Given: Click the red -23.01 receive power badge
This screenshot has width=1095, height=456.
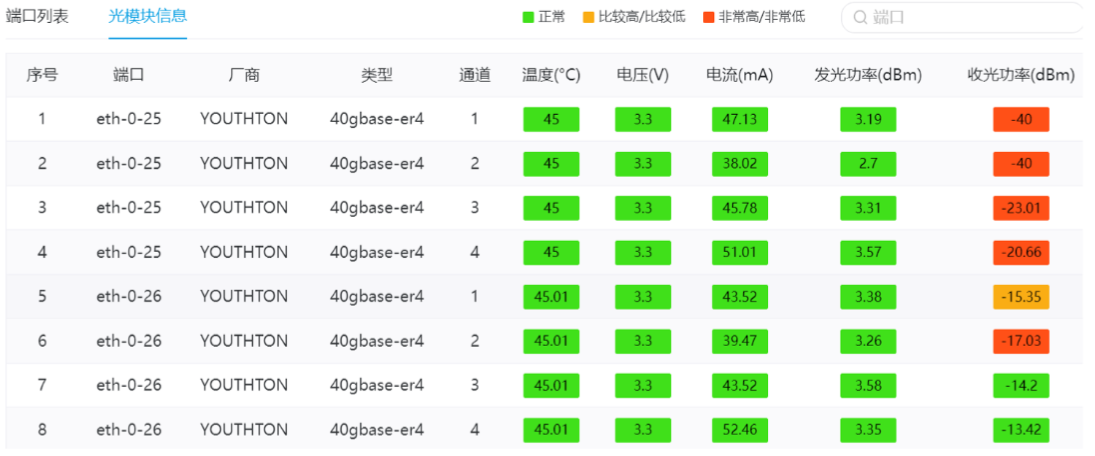Looking at the screenshot, I should (x=1020, y=208).
